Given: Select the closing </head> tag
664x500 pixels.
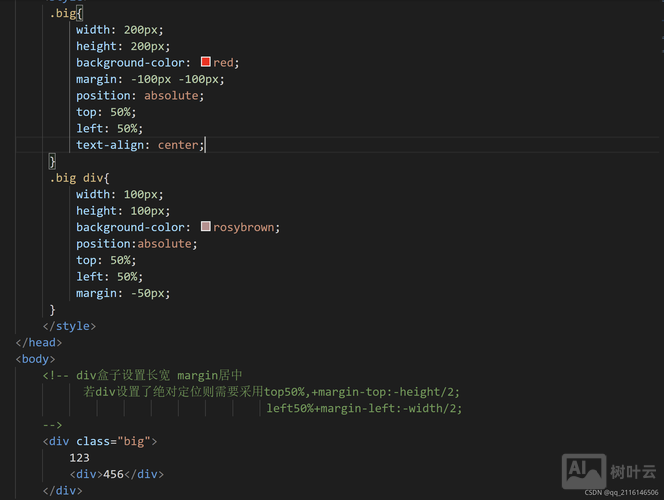Looking at the screenshot, I should (37, 342).
